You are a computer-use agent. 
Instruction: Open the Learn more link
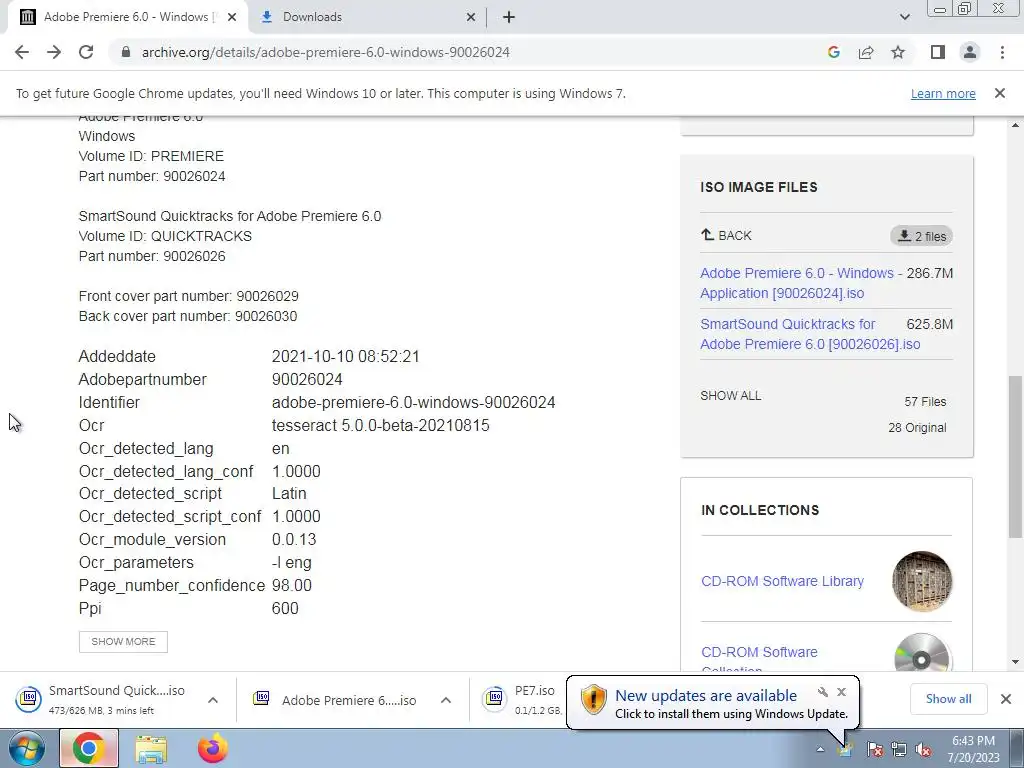click(943, 93)
